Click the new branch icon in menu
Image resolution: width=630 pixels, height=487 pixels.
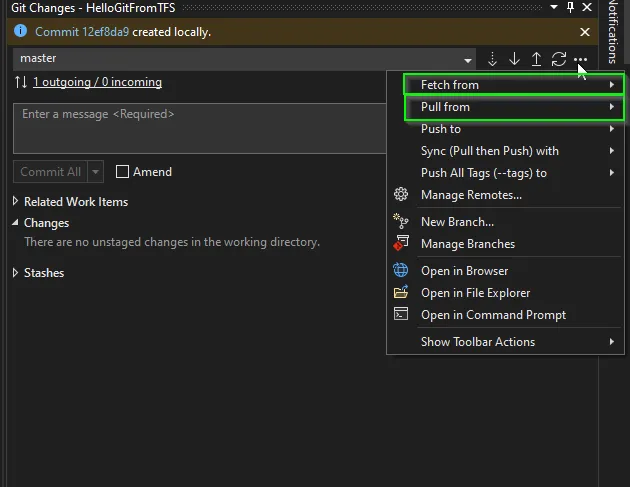click(x=401, y=221)
